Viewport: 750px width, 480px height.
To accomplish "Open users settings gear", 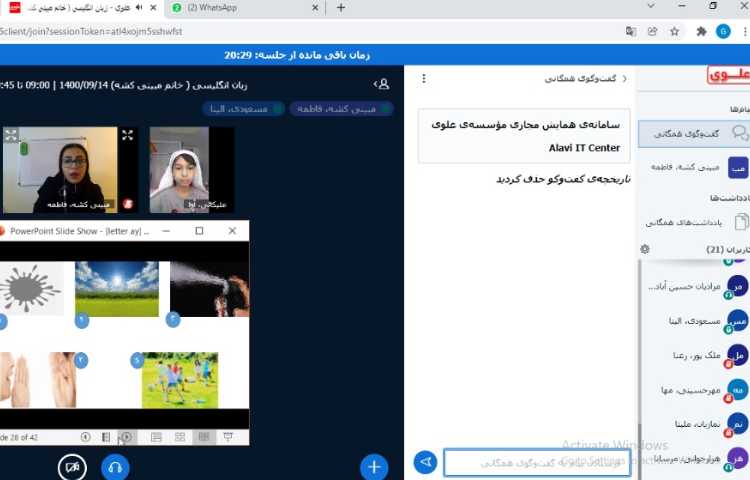I will [645, 249].
